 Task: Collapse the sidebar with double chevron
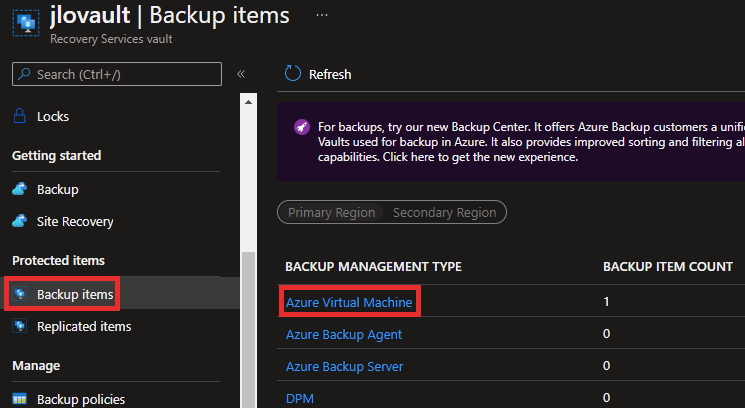point(241,74)
